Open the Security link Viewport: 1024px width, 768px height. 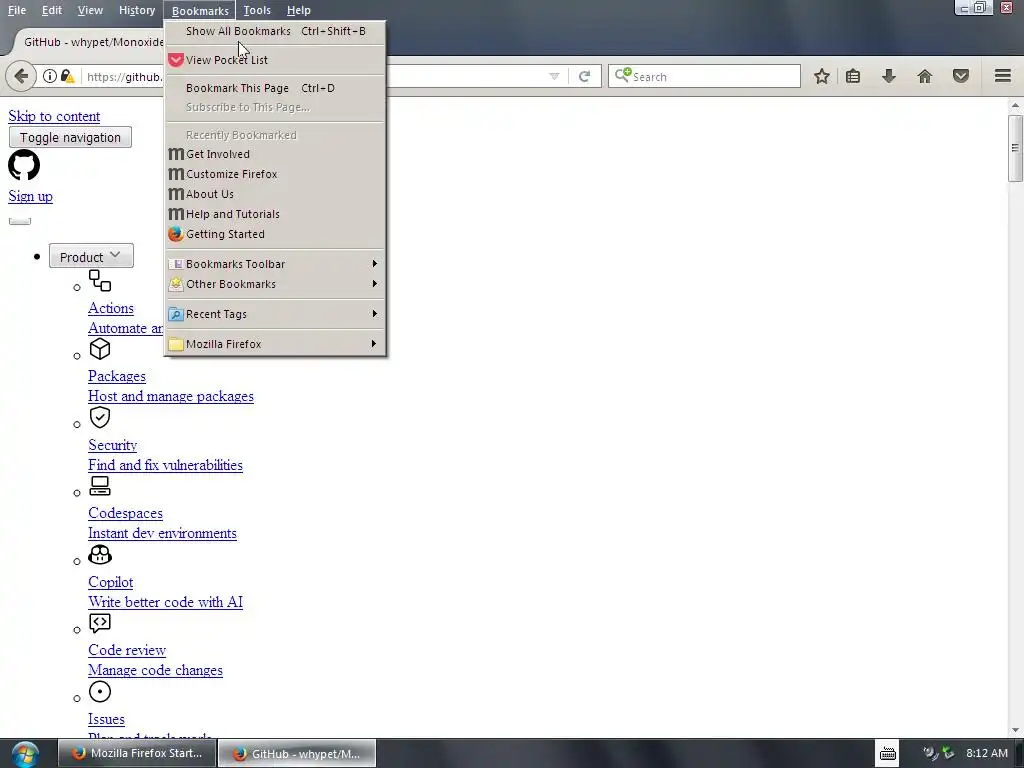tap(112, 445)
